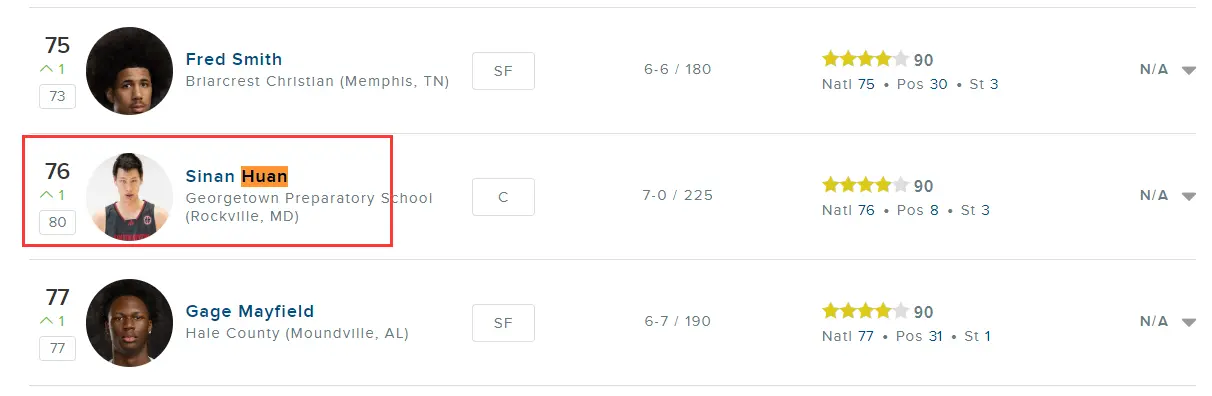This screenshot has width=1212, height=396.
Task: Open Fred Smith's player profile link
Action: point(234,59)
